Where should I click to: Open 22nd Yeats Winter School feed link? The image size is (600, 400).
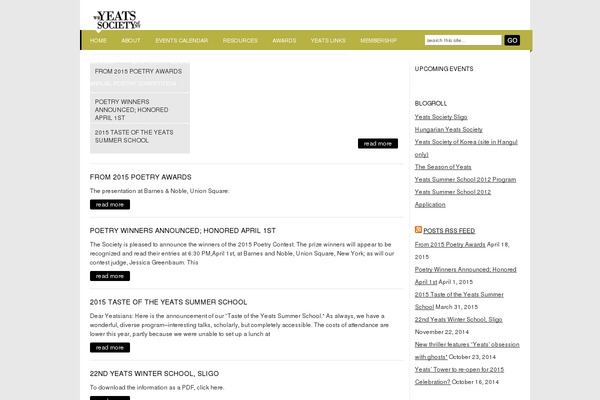pyautogui.click(x=458, y=320)
